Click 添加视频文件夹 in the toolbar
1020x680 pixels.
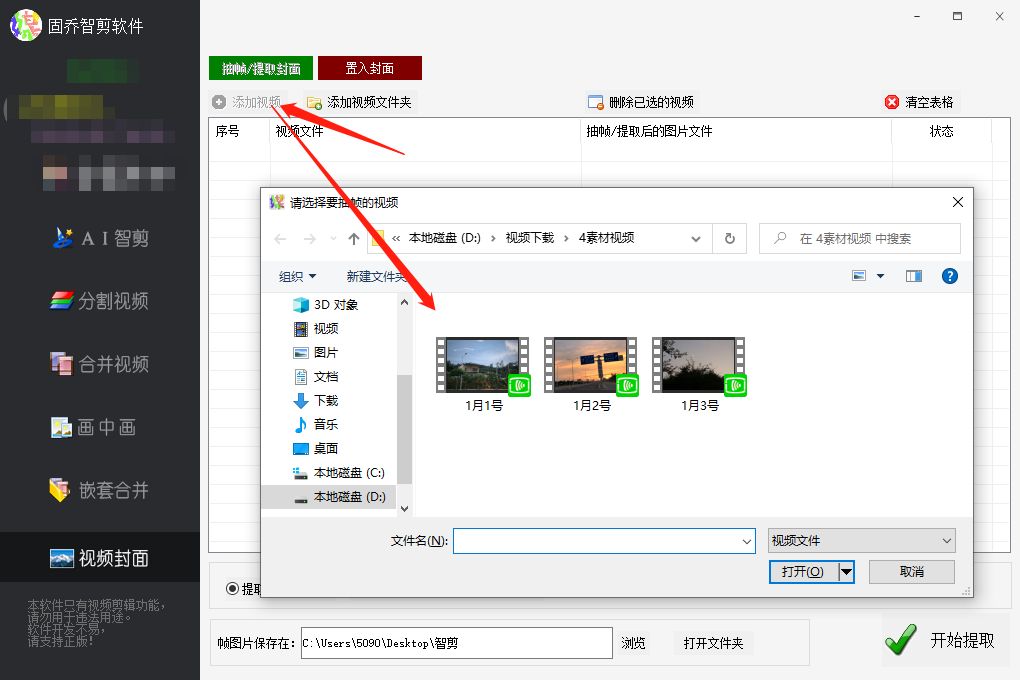[x=360, y=102]
